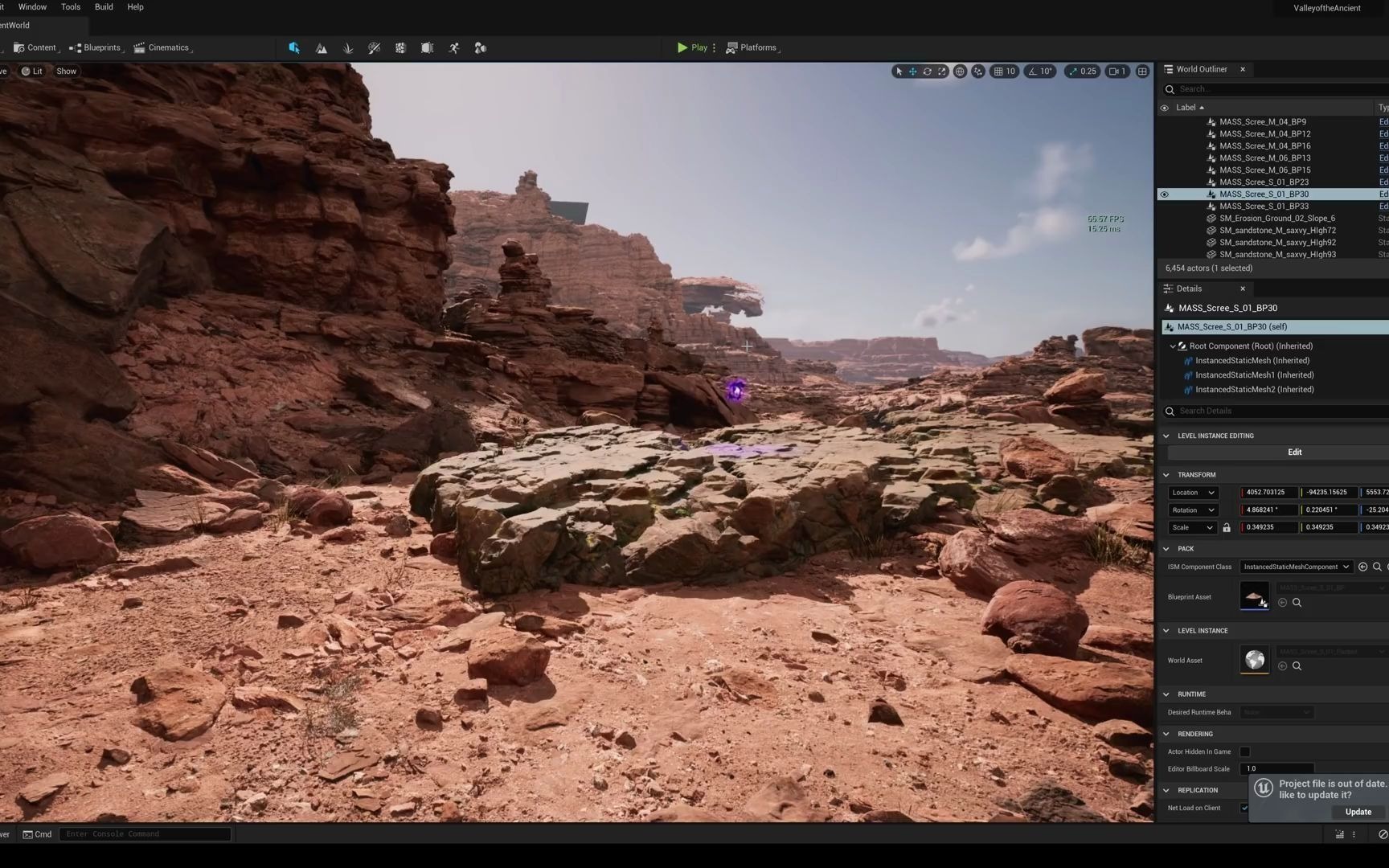Toggle the Actor Hidden In Game checkbox

1245,752
